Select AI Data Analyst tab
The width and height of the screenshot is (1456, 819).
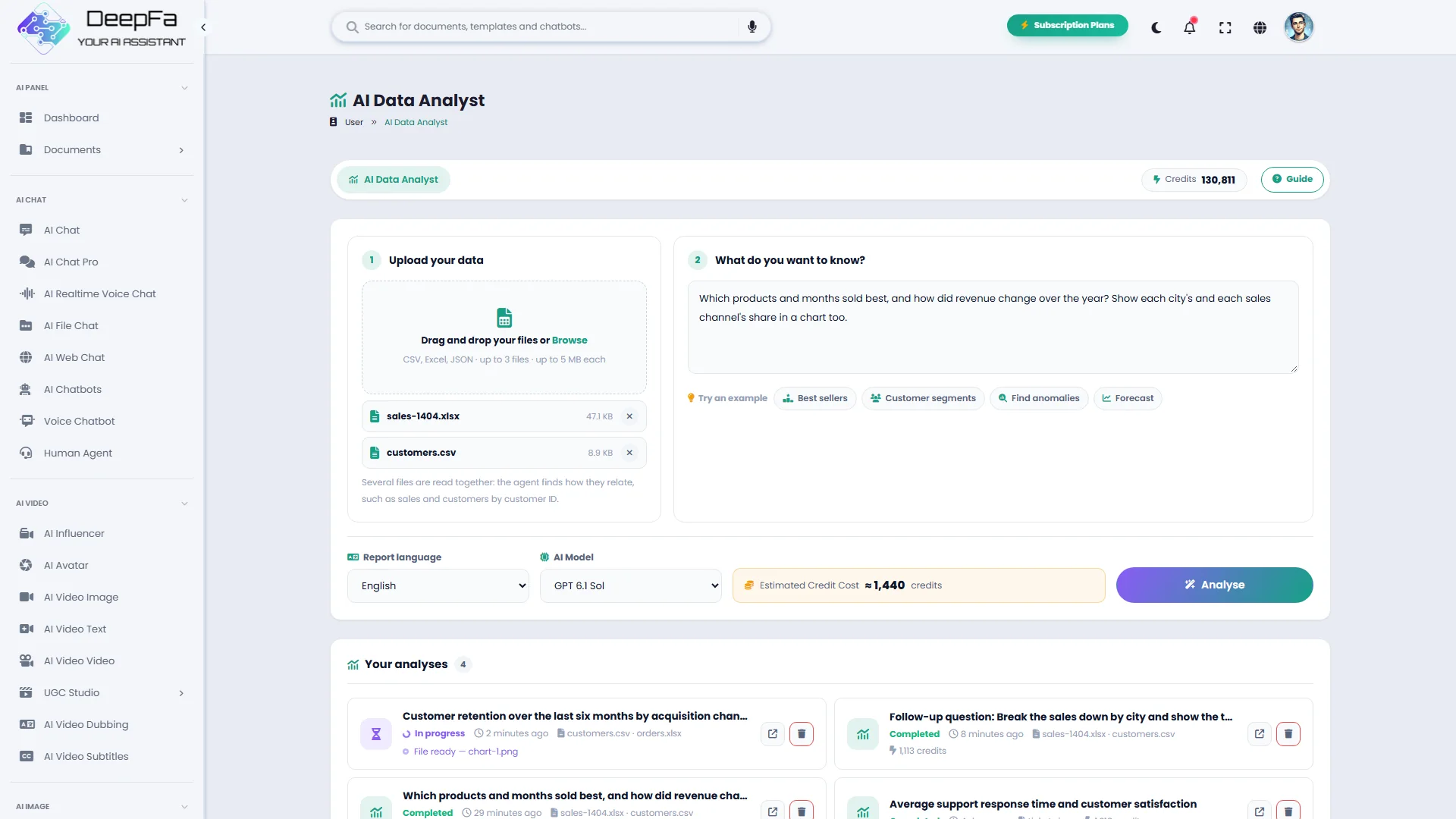tap(394, 180)
